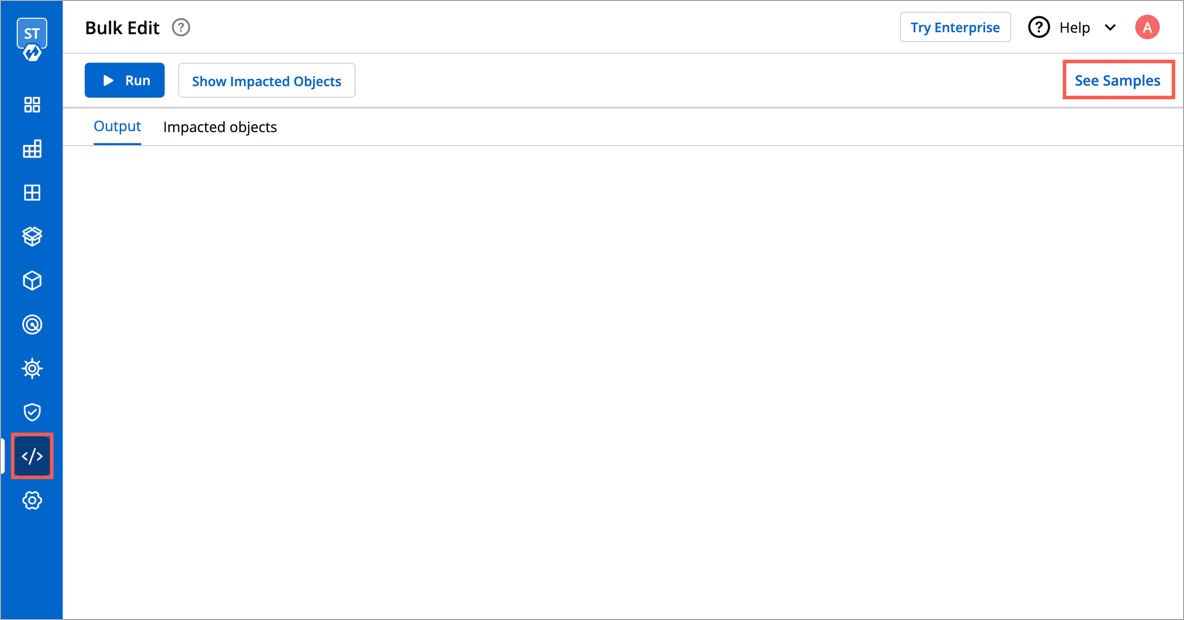
Task: Open the circular target sidebar icon
Action: click(32, 325)
